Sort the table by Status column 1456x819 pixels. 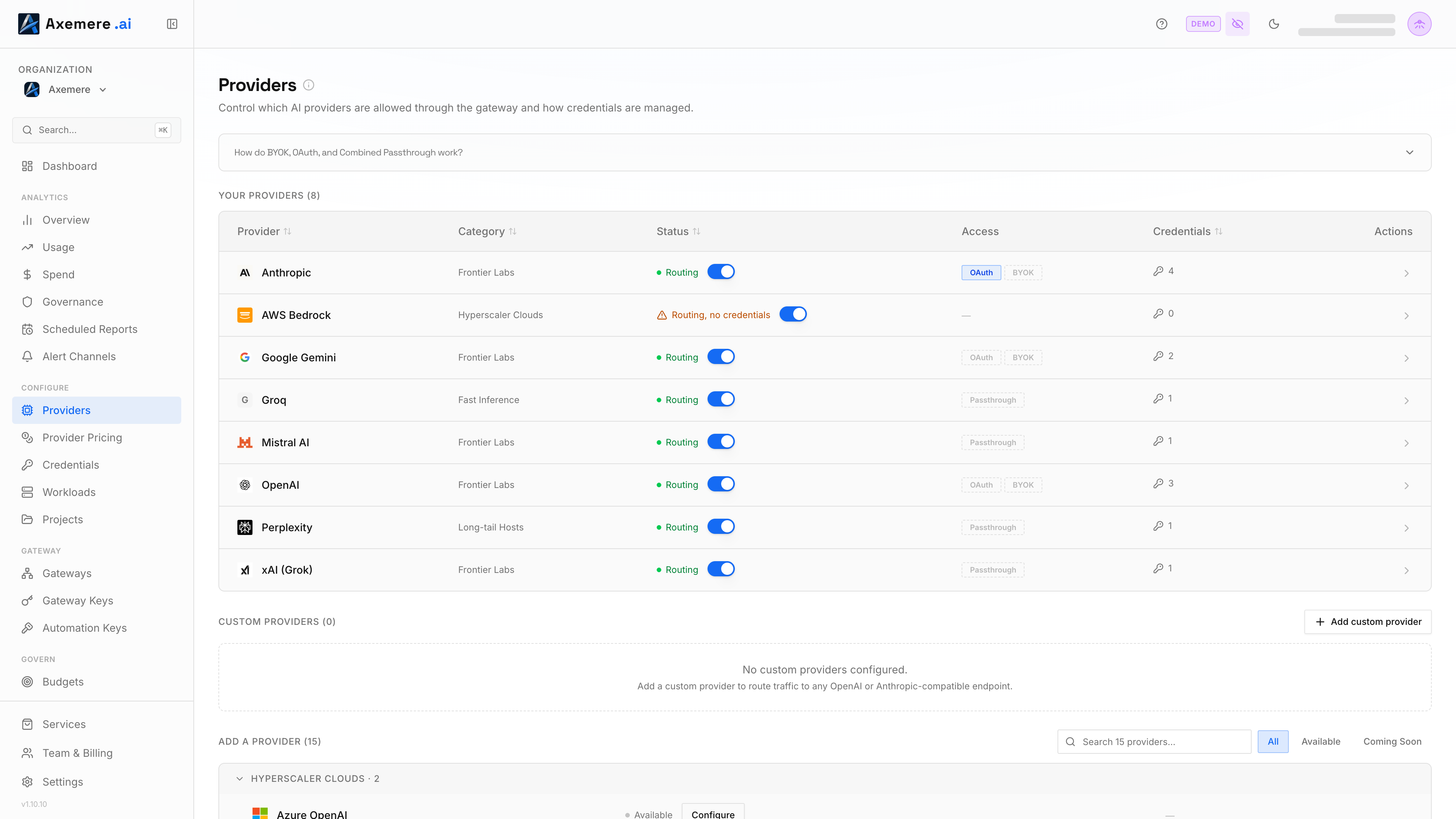coord(678,231)
